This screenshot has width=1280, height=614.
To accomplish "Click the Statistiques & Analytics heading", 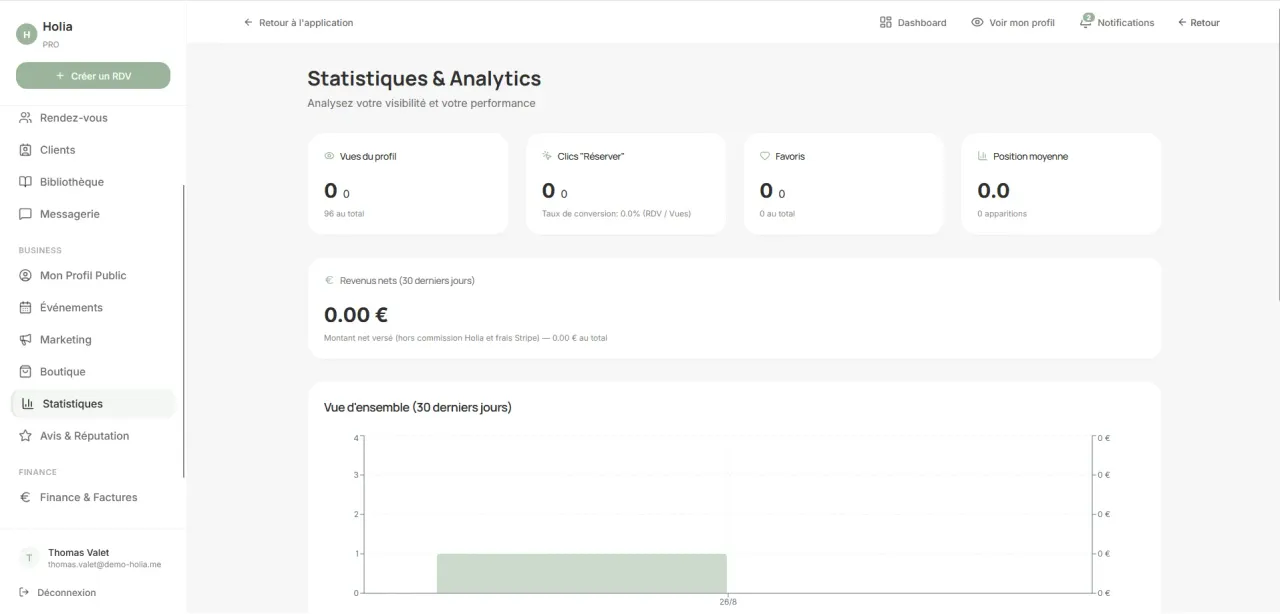I will click(x=424, y=79).
